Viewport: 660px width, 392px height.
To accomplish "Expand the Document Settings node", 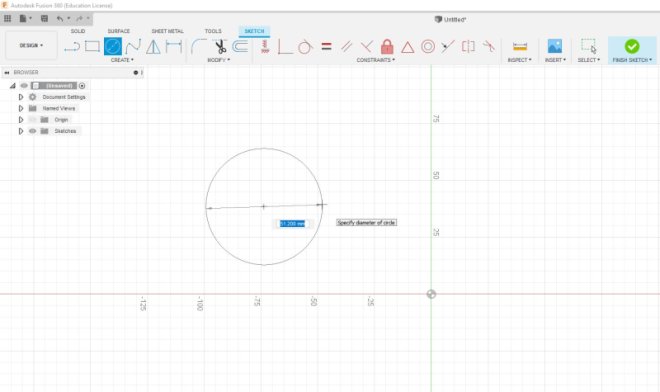I will pyautogui.click(x=21, y=97).
